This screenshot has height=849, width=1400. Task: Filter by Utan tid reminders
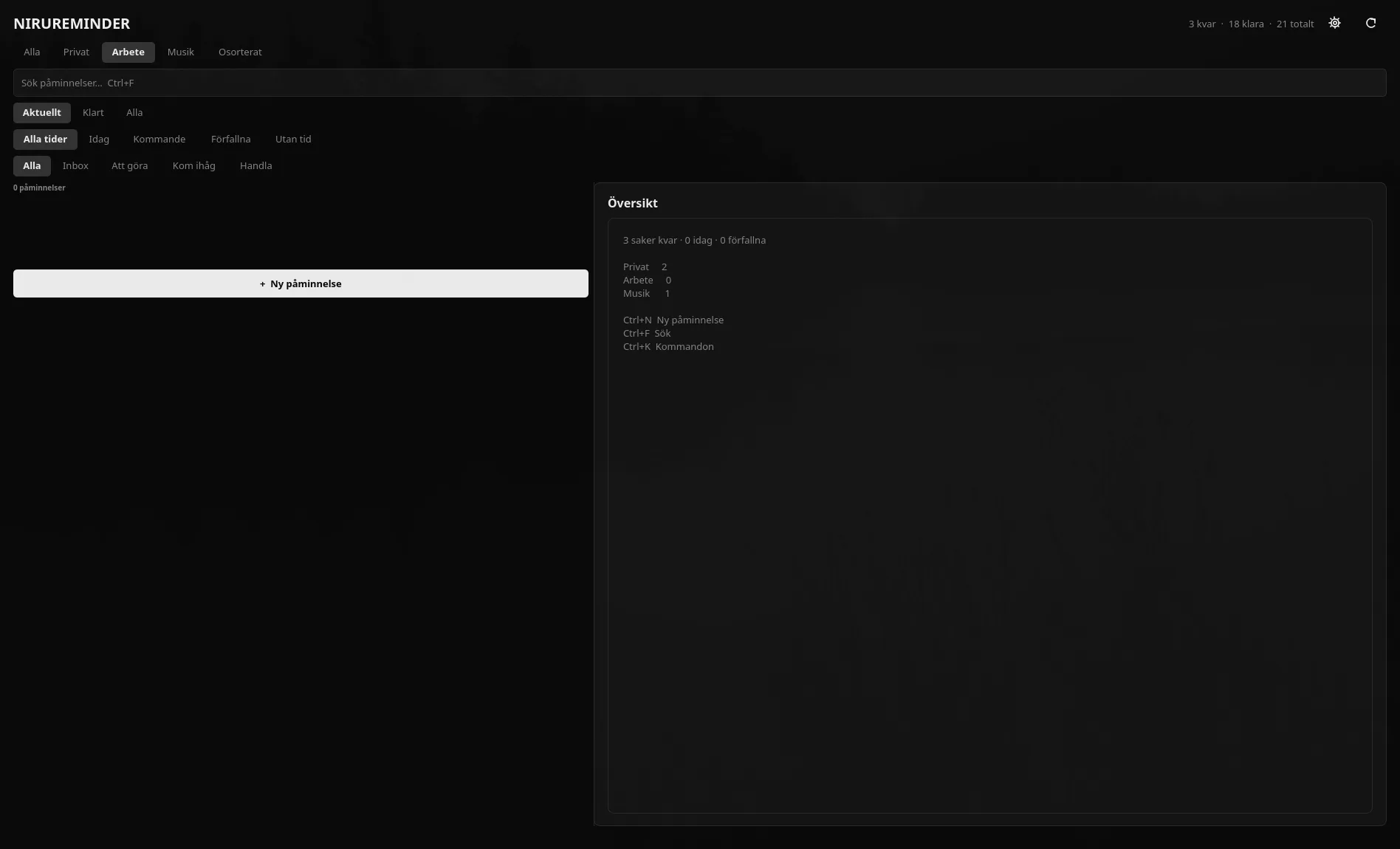(293, 140)
